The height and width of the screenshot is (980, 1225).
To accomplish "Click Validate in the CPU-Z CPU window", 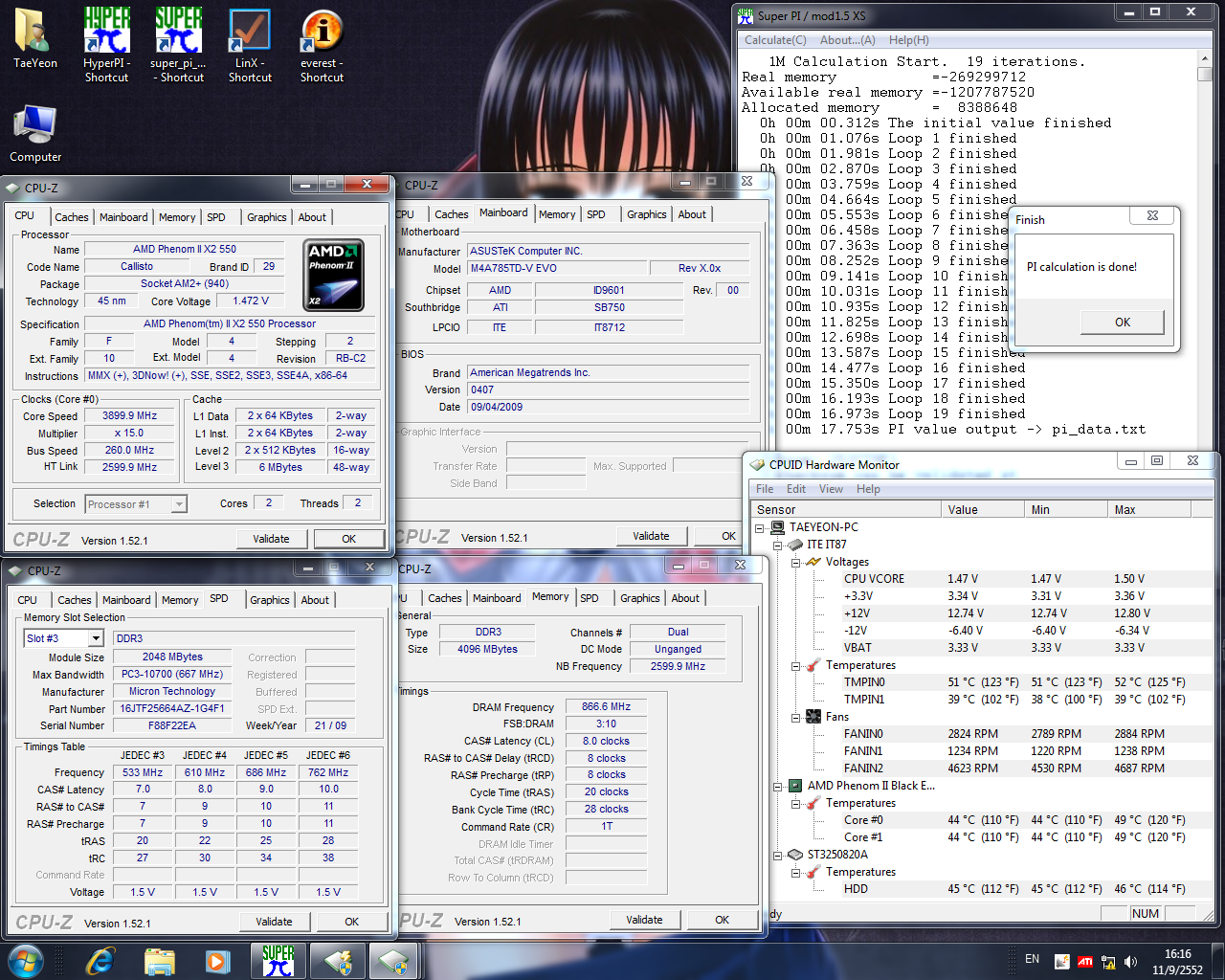I will coord(271,539).
